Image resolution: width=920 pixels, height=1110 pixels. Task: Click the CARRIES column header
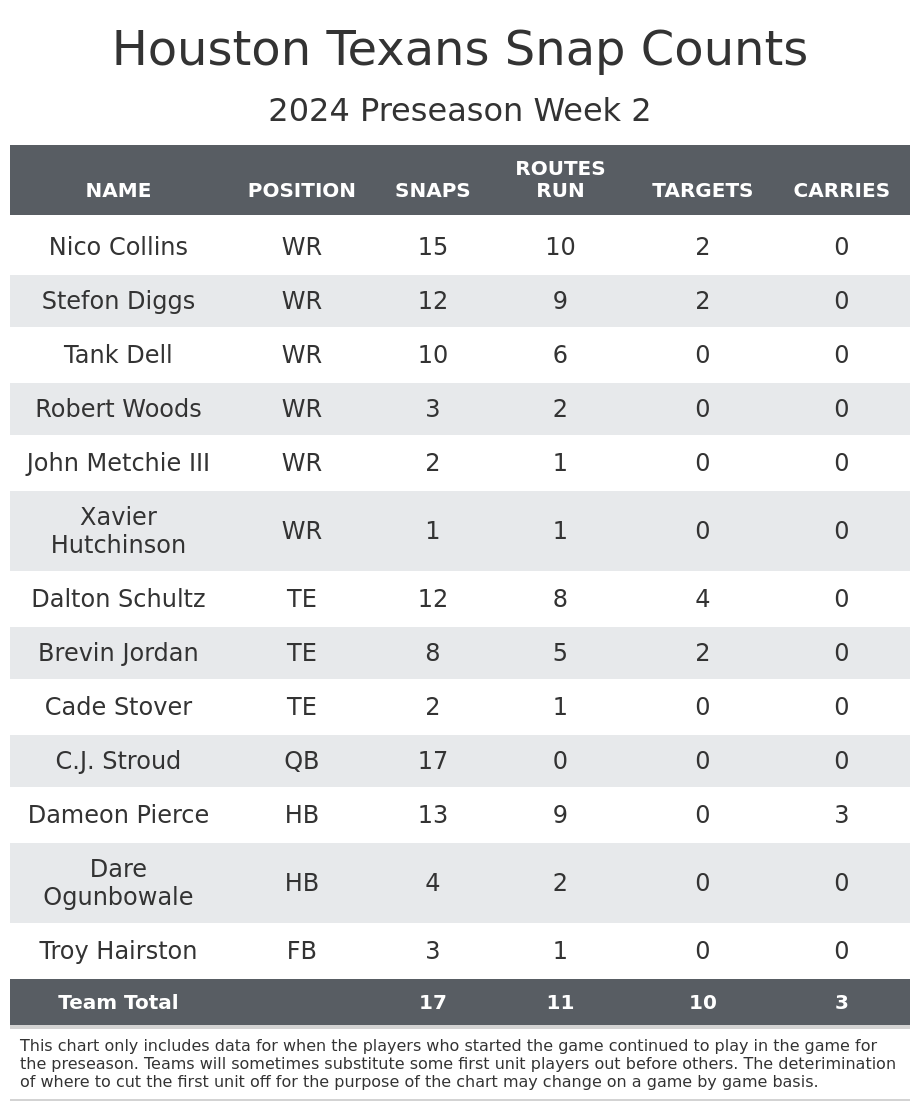(841, 191)
